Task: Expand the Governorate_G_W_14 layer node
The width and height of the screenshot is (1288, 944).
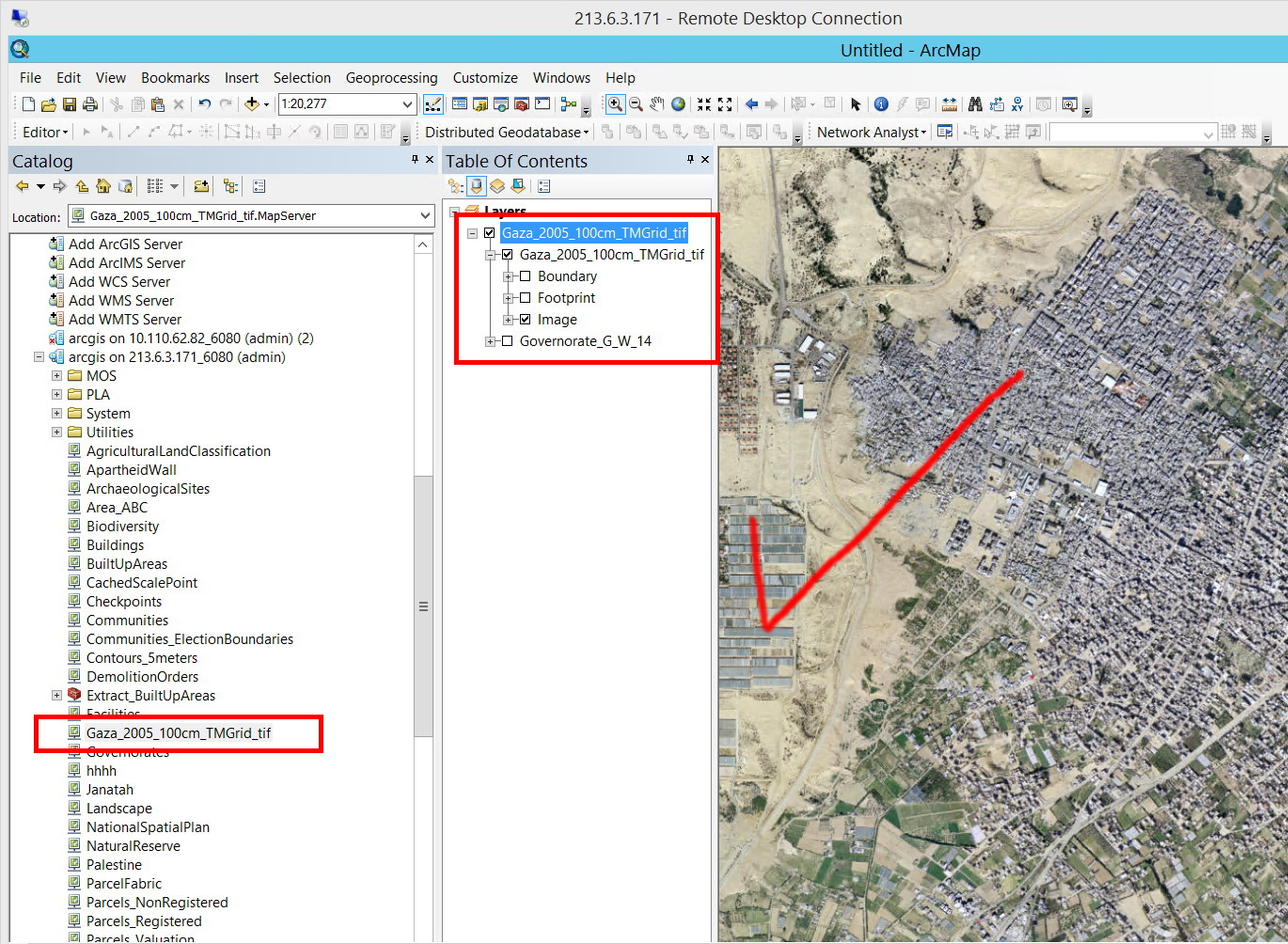Action: click(490, 341)
